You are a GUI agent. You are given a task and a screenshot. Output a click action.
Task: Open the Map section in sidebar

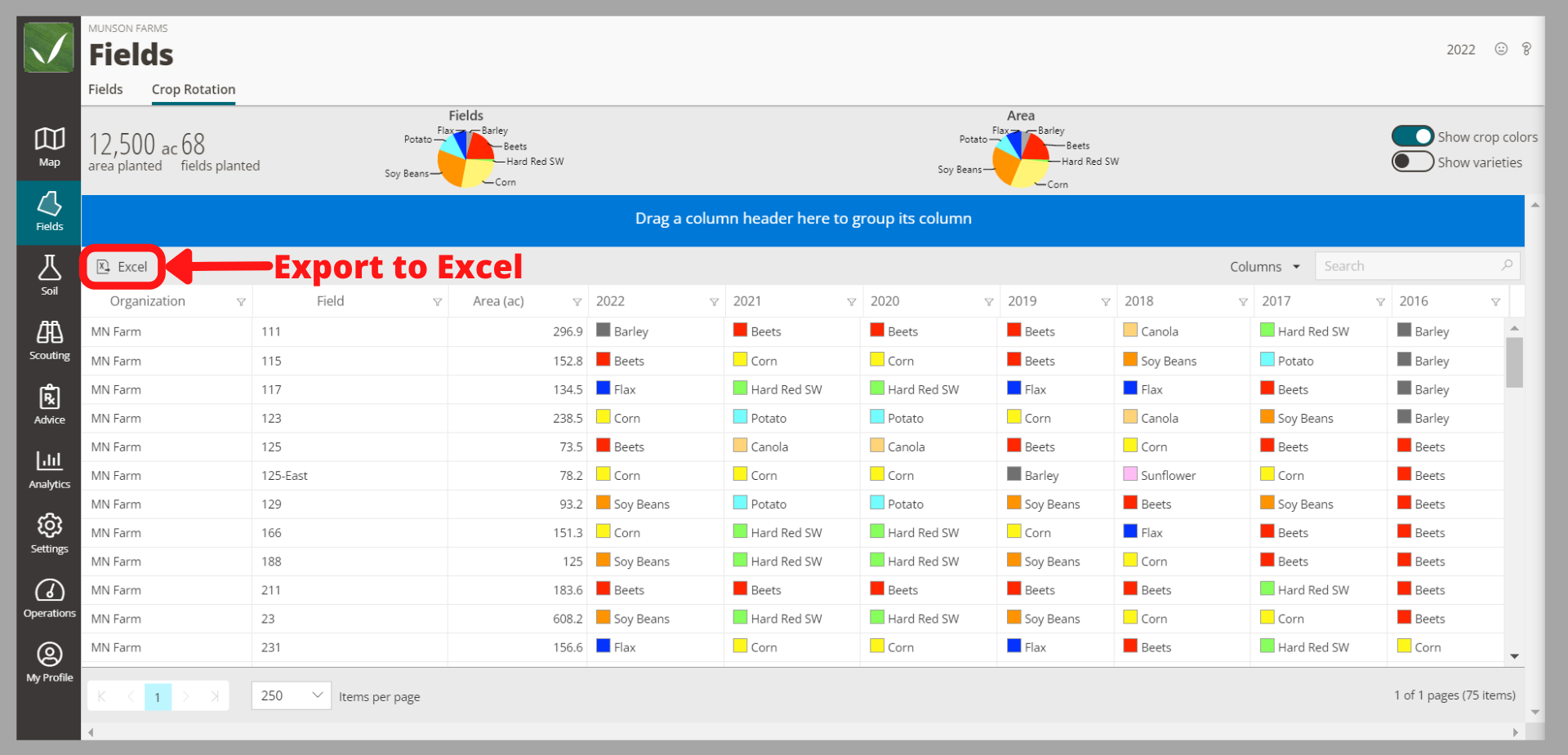pos(49,148)
